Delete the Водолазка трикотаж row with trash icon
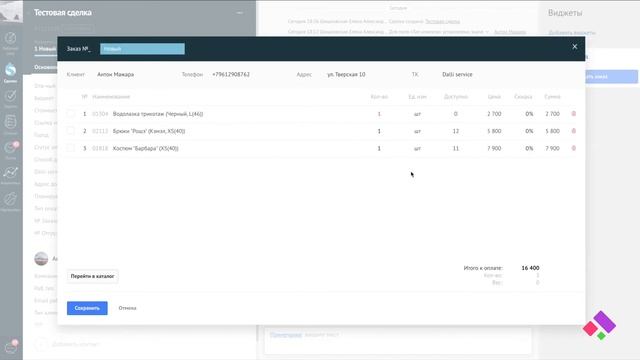 click(x=573, y=114)
